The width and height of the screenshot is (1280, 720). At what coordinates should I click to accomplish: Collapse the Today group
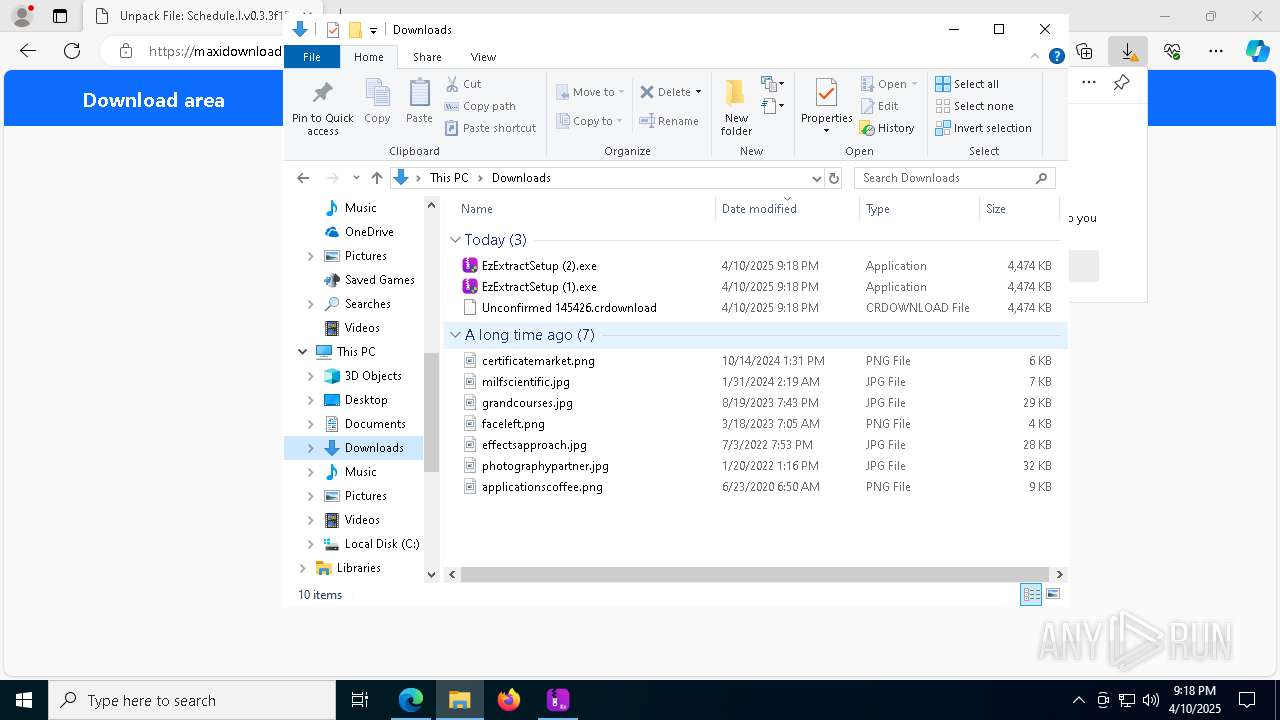click(x=455, y=240)
